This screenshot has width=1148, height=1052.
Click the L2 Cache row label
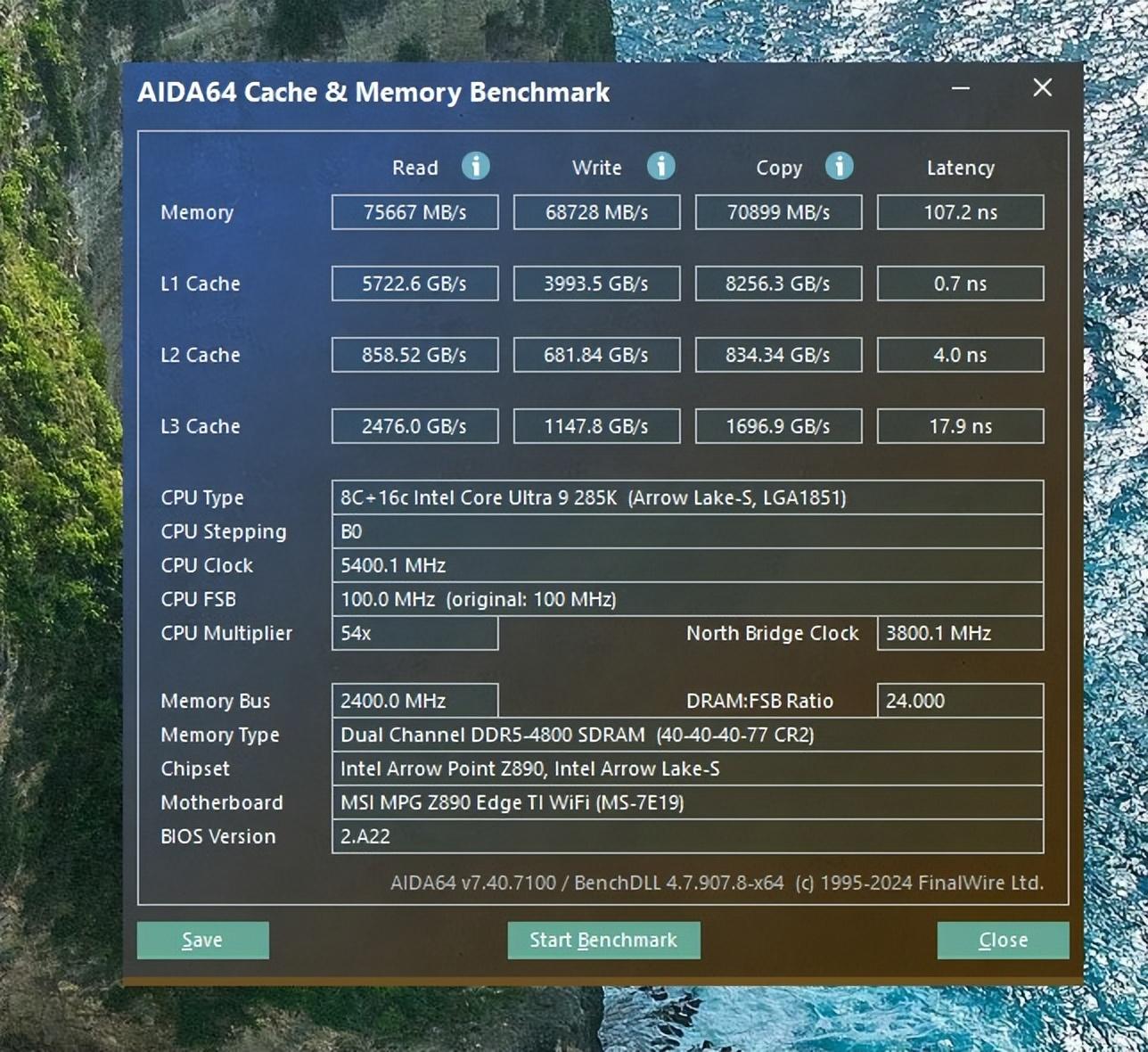click(201, 355)
